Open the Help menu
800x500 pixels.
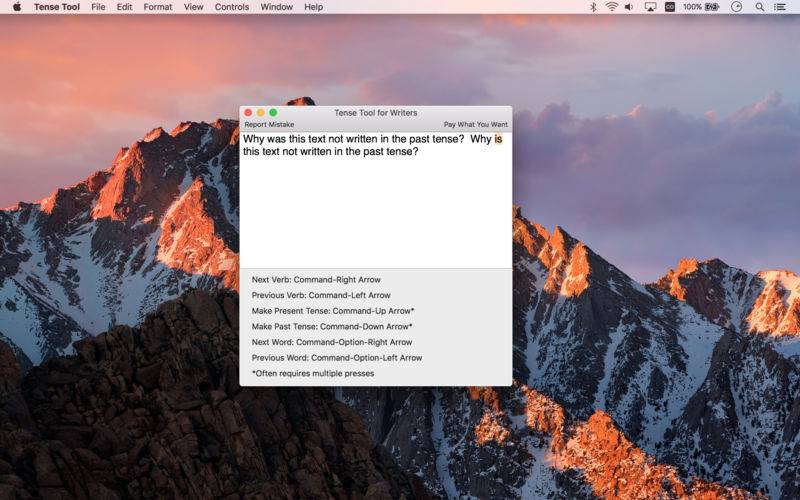pos(313,7)
